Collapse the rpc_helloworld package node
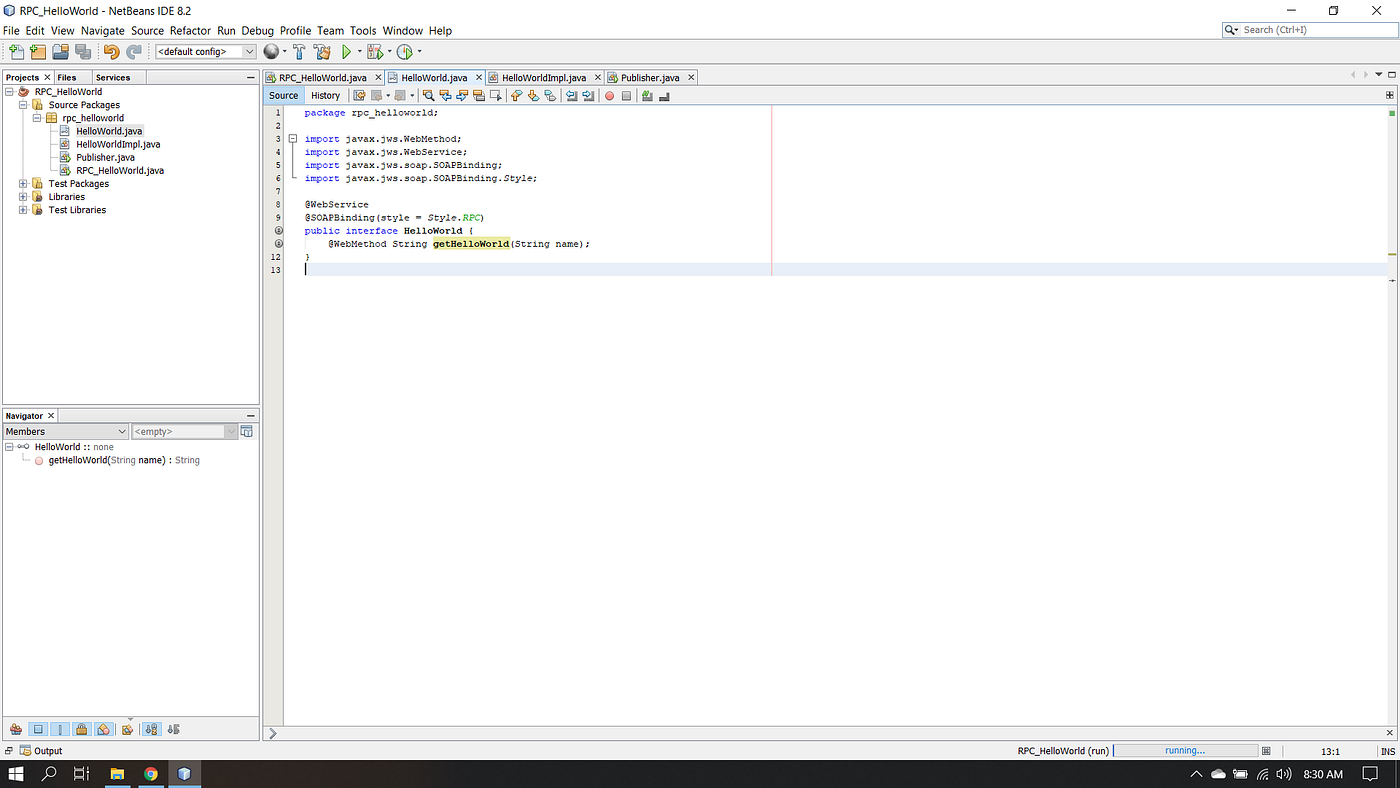The image size is (1400, 788). [x=37, y=117]
